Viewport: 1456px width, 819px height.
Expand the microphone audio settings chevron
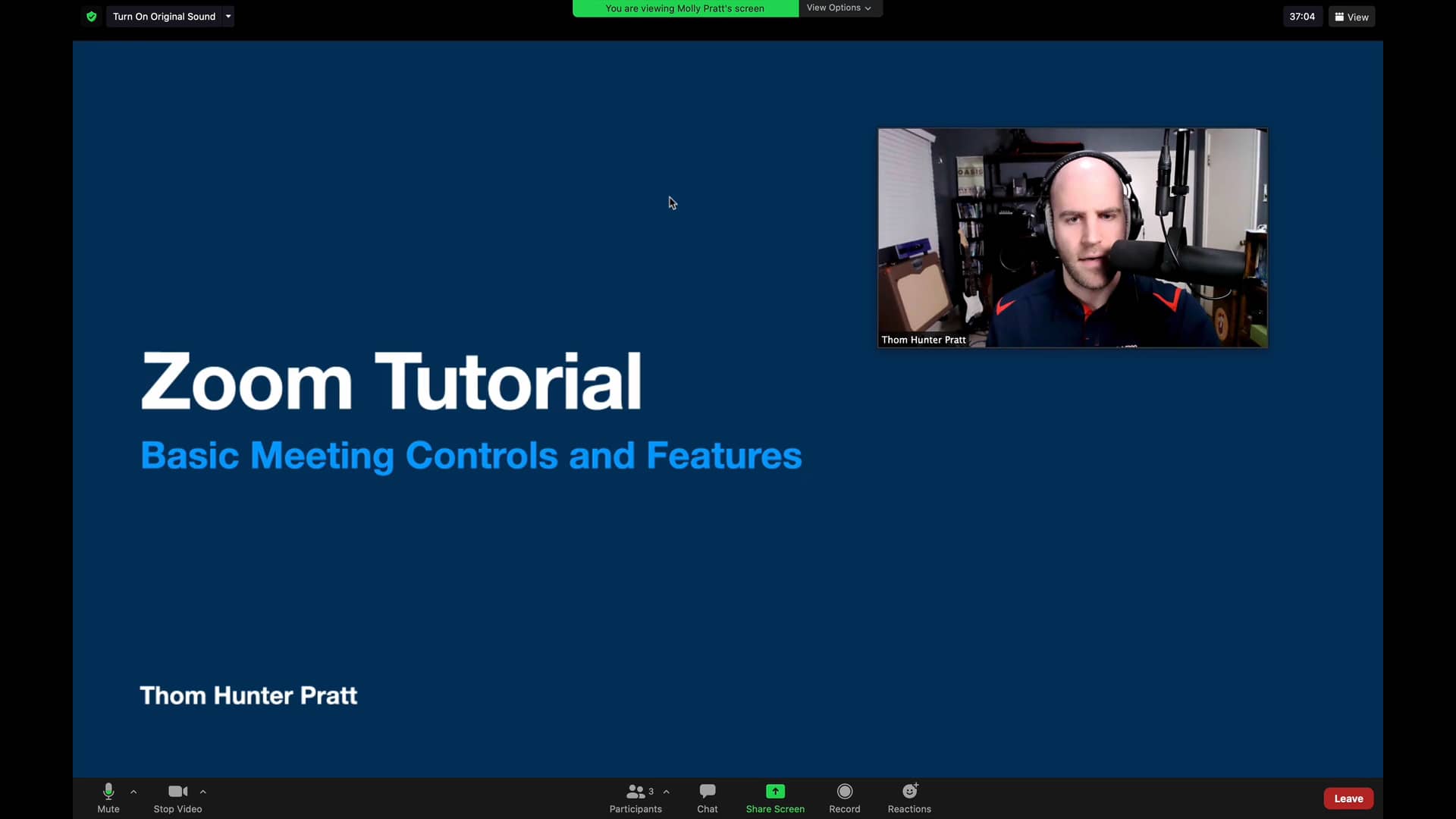click(x=134, y=792)
